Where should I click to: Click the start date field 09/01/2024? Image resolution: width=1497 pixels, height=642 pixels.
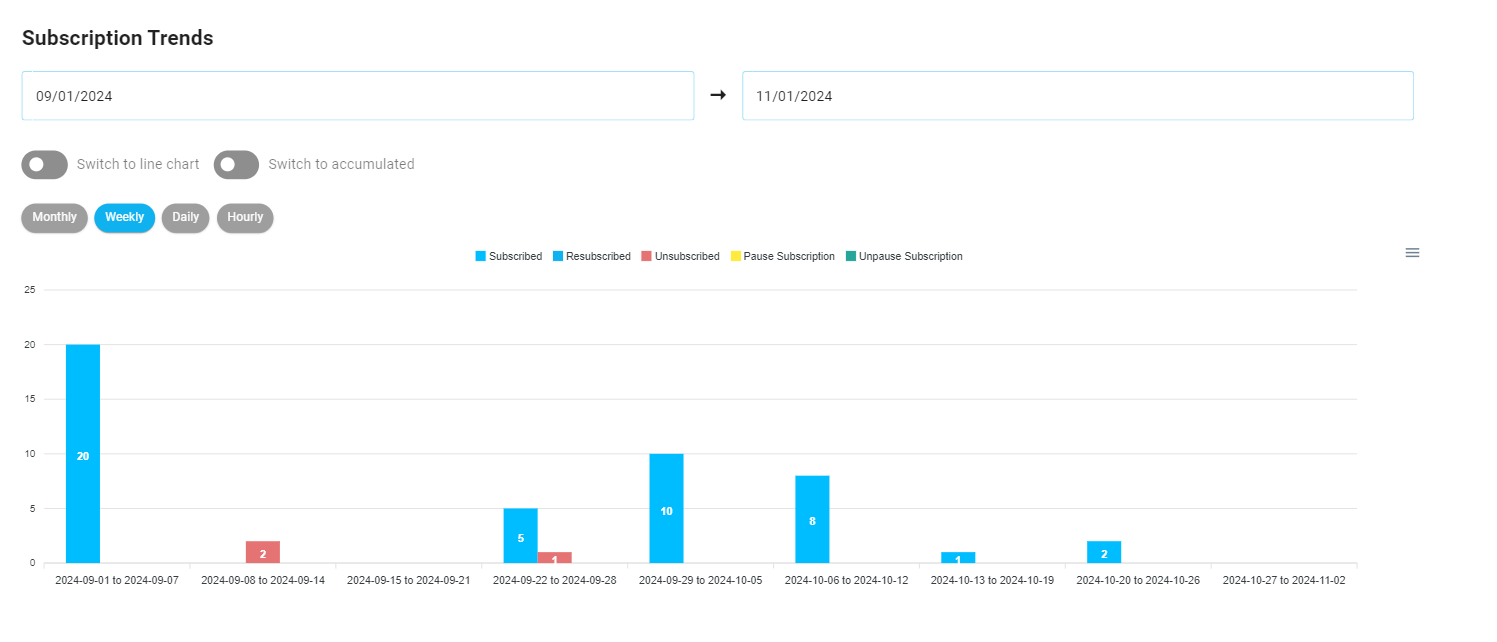click(358, 96)
